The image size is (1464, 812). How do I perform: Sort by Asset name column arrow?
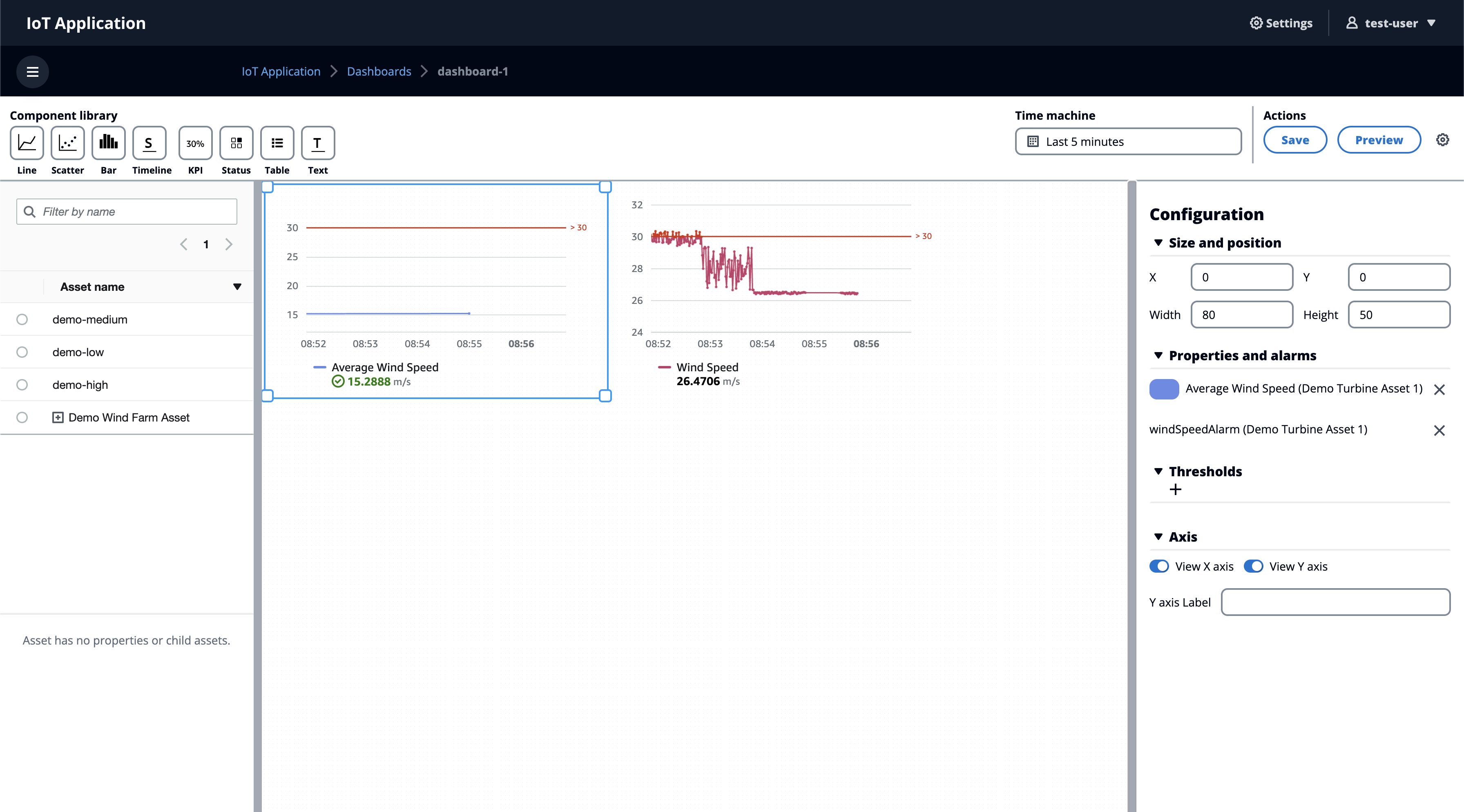pyautogui.click(x=237, y=287)
